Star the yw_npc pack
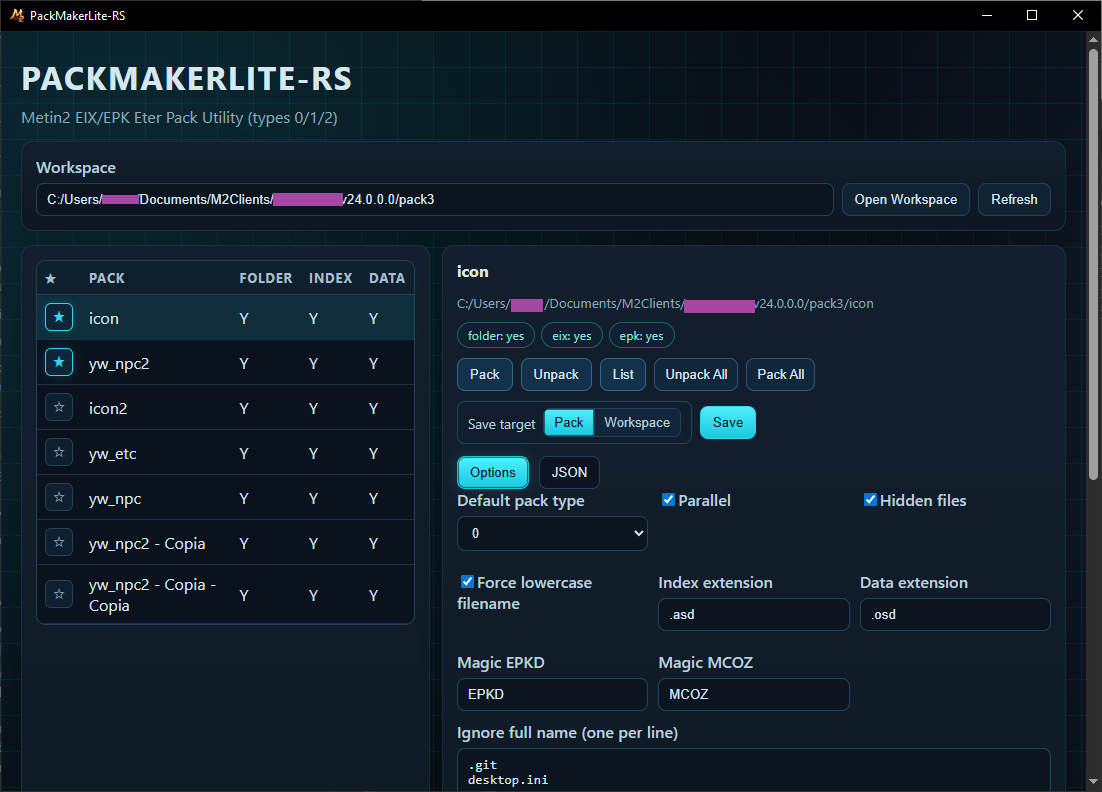Viewport: 1102px width, 792px height. click(x=58, y=497)
